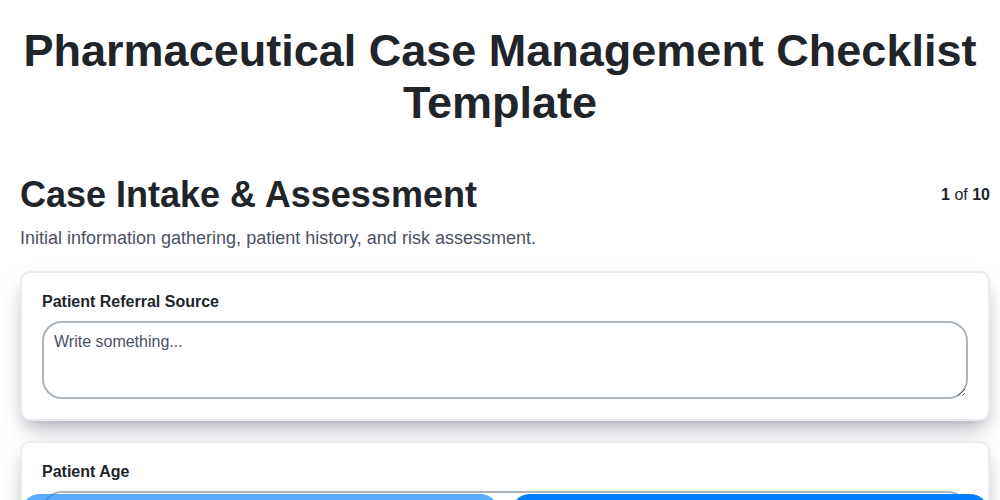Click the light blue button at bottom left
Screen dimensions: 1000x500
coord(258,496)
